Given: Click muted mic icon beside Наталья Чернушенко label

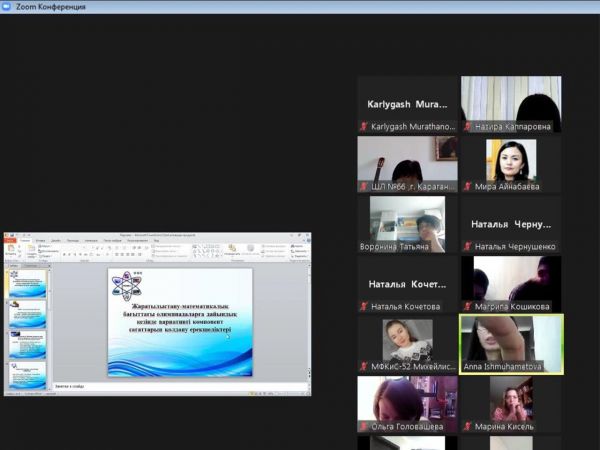Looking at the screenshot, I should pyautogui.click(x=468, y=246).
